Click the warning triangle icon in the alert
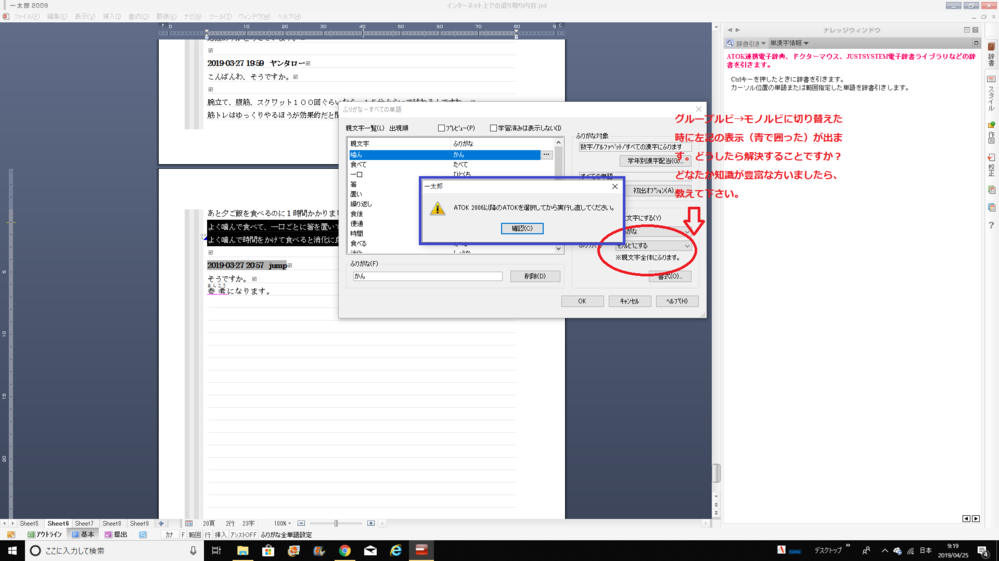The image size is (999, 561). click(x=437, y=208)
